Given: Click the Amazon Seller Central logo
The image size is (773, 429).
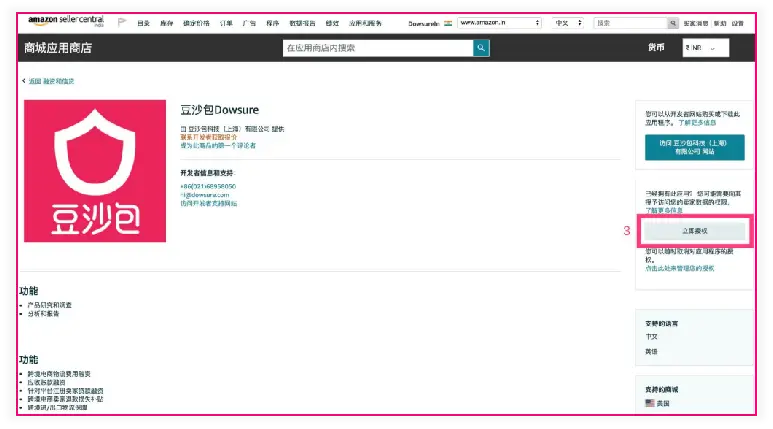Looking at the screenshot, I should pos(66,21).
